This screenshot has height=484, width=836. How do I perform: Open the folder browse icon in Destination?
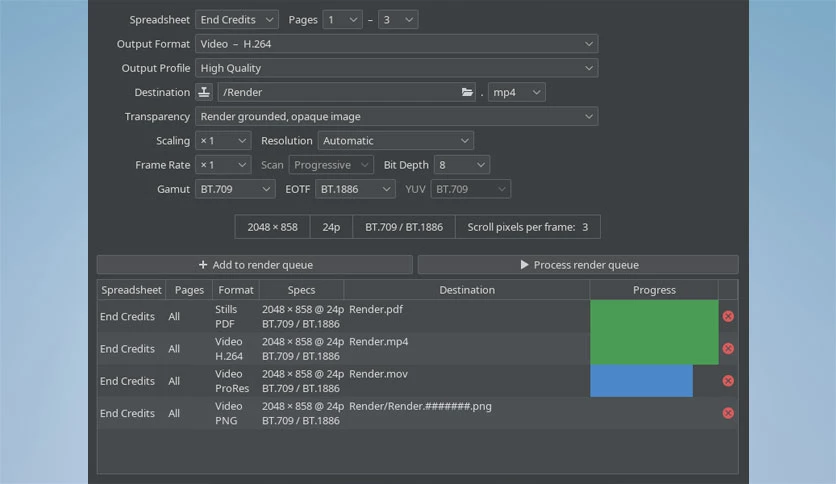click(x=467, y=92)
